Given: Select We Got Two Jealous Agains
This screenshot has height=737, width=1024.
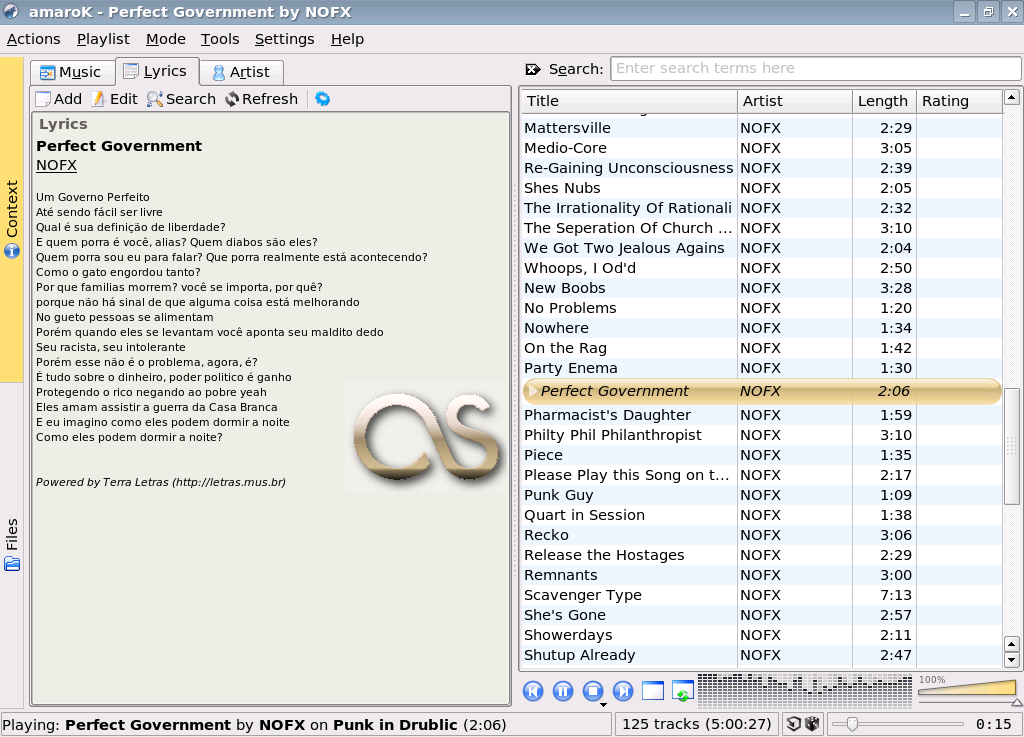Looking at the screenshot, I should tap(761, 248).
